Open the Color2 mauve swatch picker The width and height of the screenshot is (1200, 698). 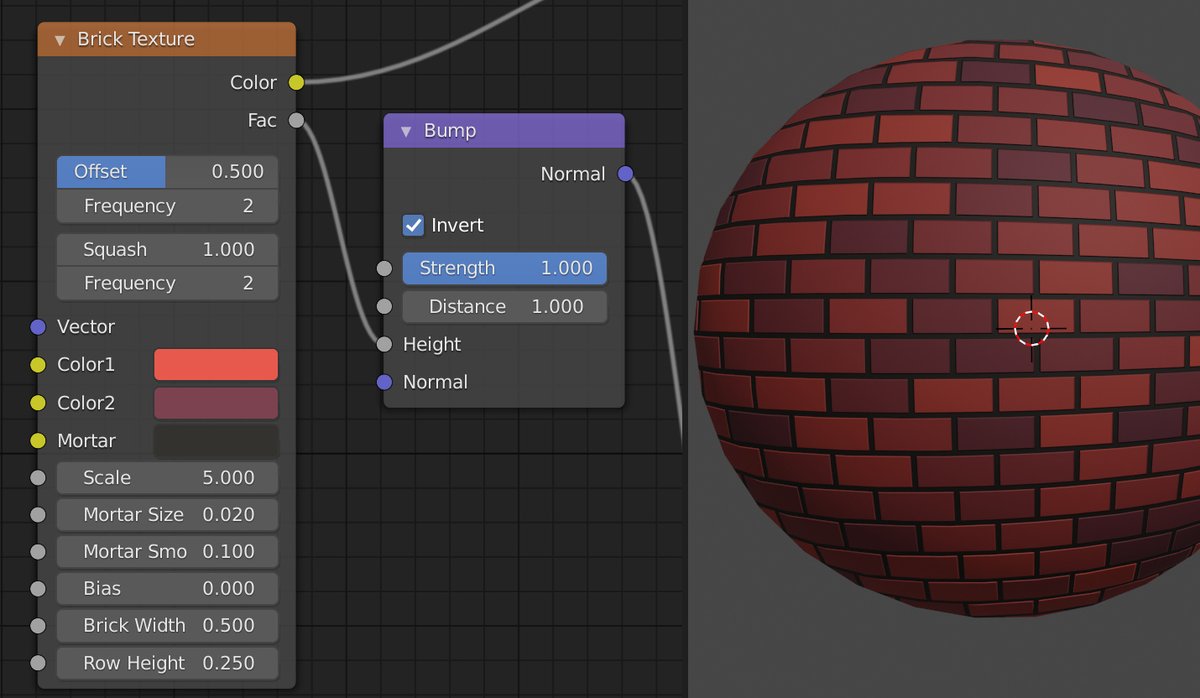click(x=216, y=403)
